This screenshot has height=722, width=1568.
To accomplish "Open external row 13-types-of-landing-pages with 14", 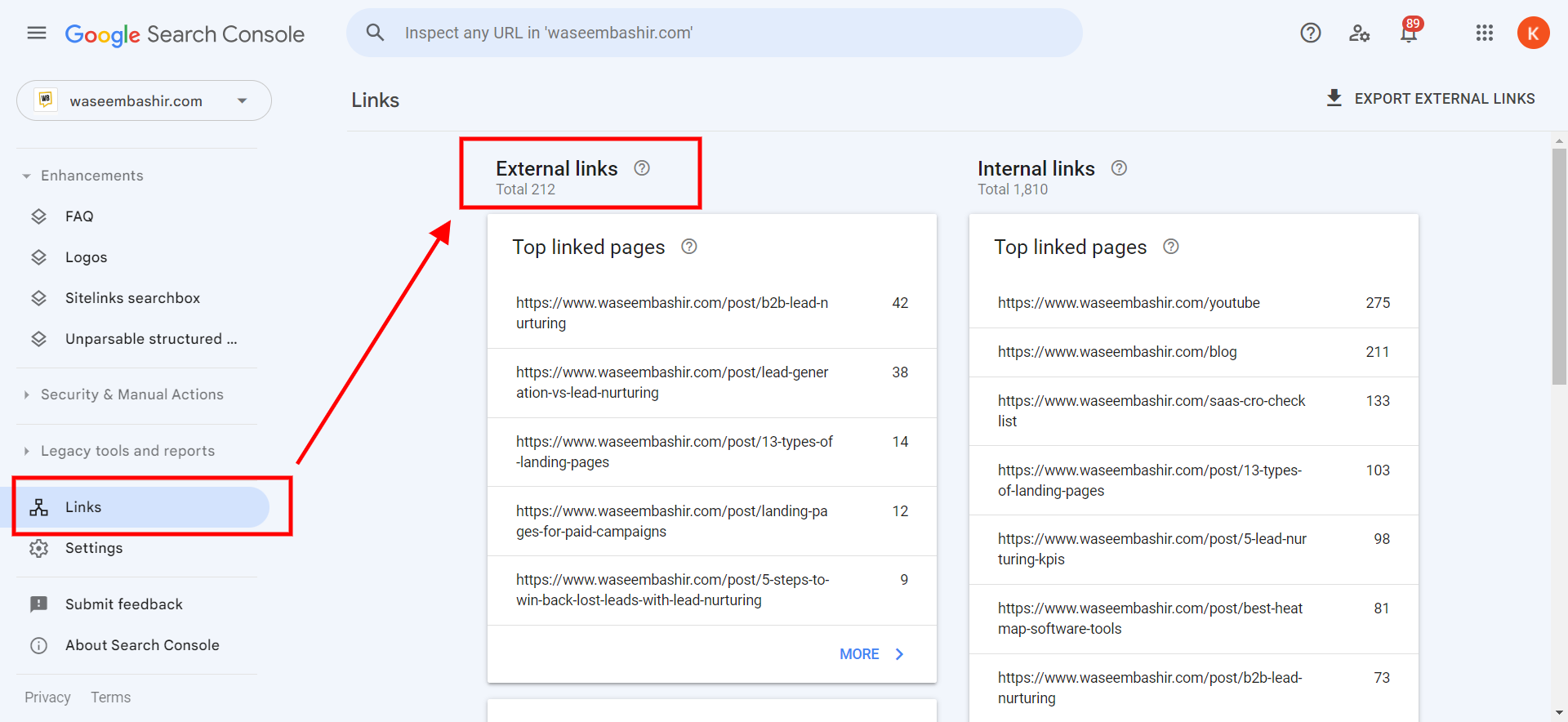I will point(712,452).
